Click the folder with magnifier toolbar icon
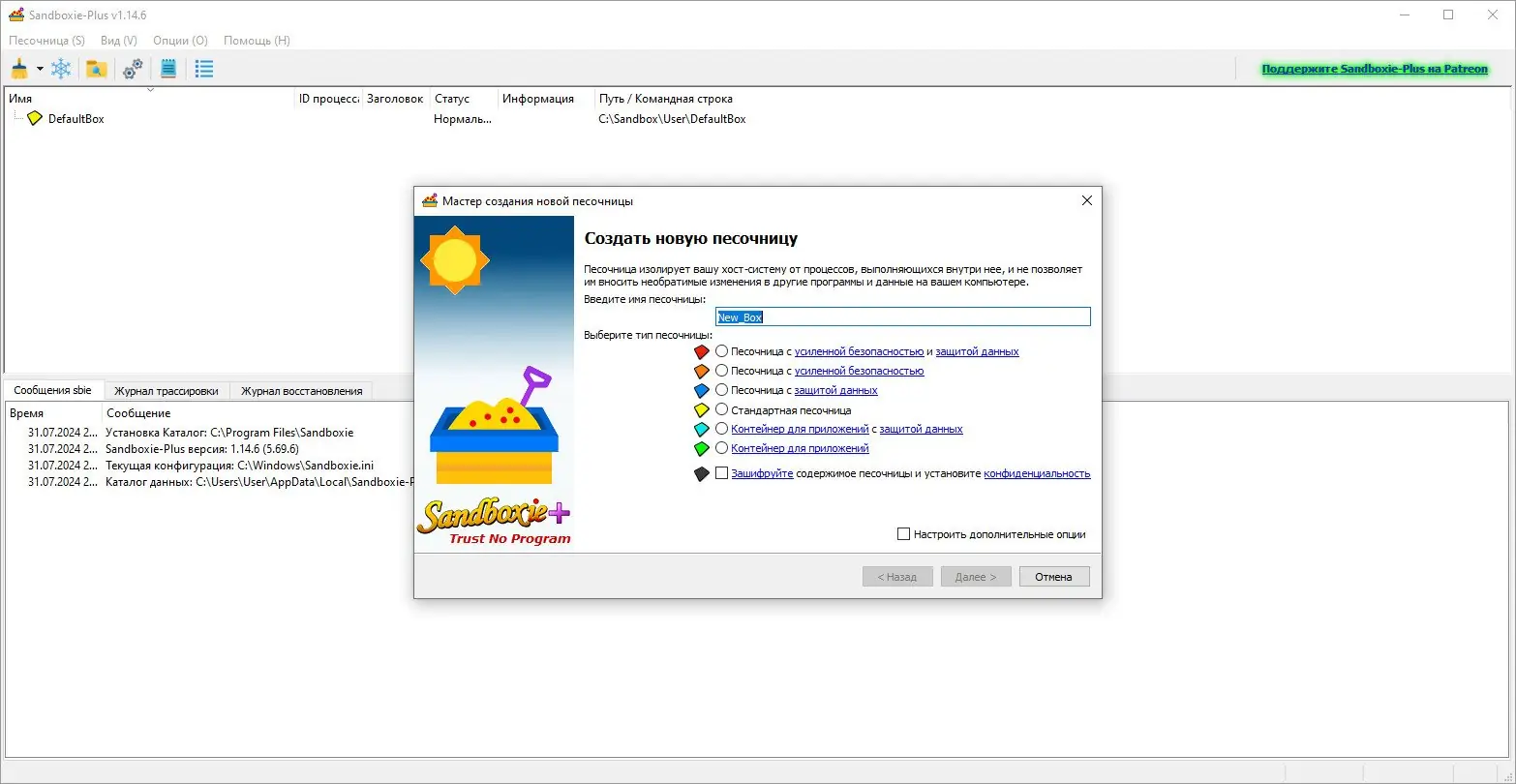Screen dimensions: 1516x784 (96, 69)
